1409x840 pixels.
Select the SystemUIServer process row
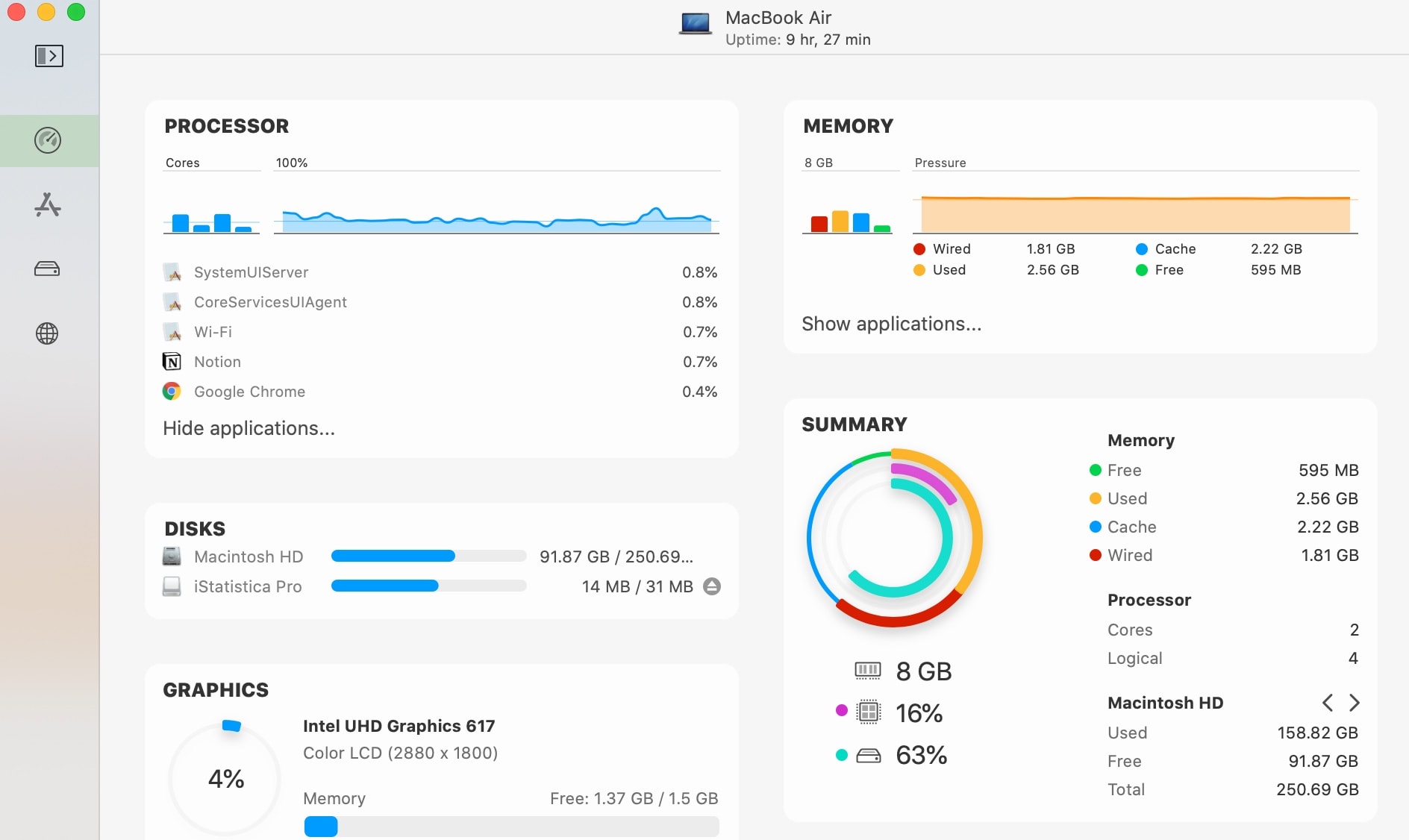click(440, 272)
